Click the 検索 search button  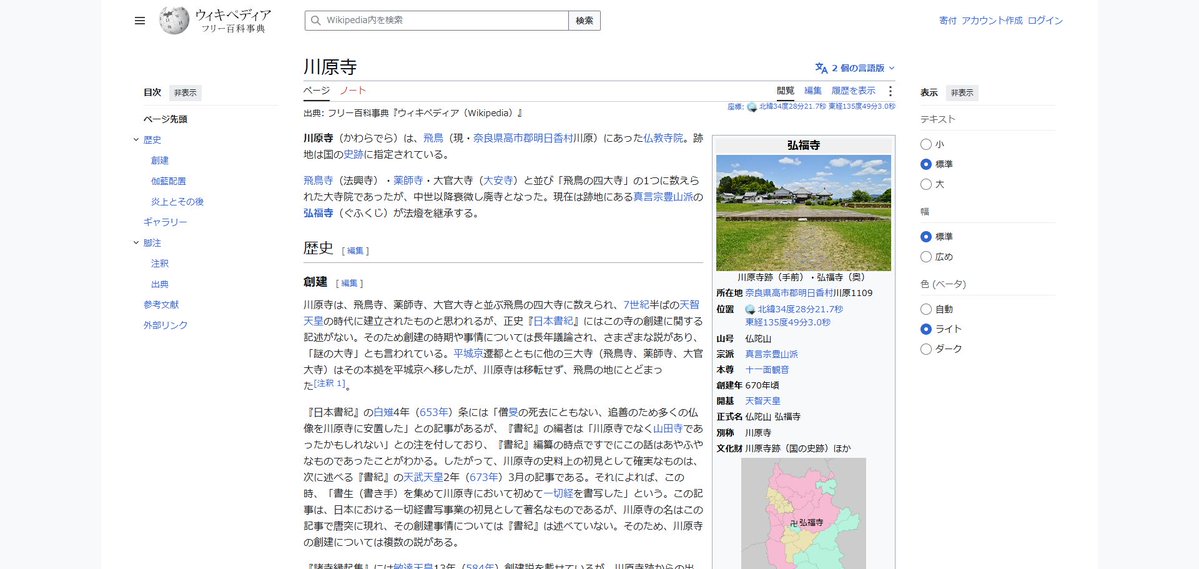(584, 21)
